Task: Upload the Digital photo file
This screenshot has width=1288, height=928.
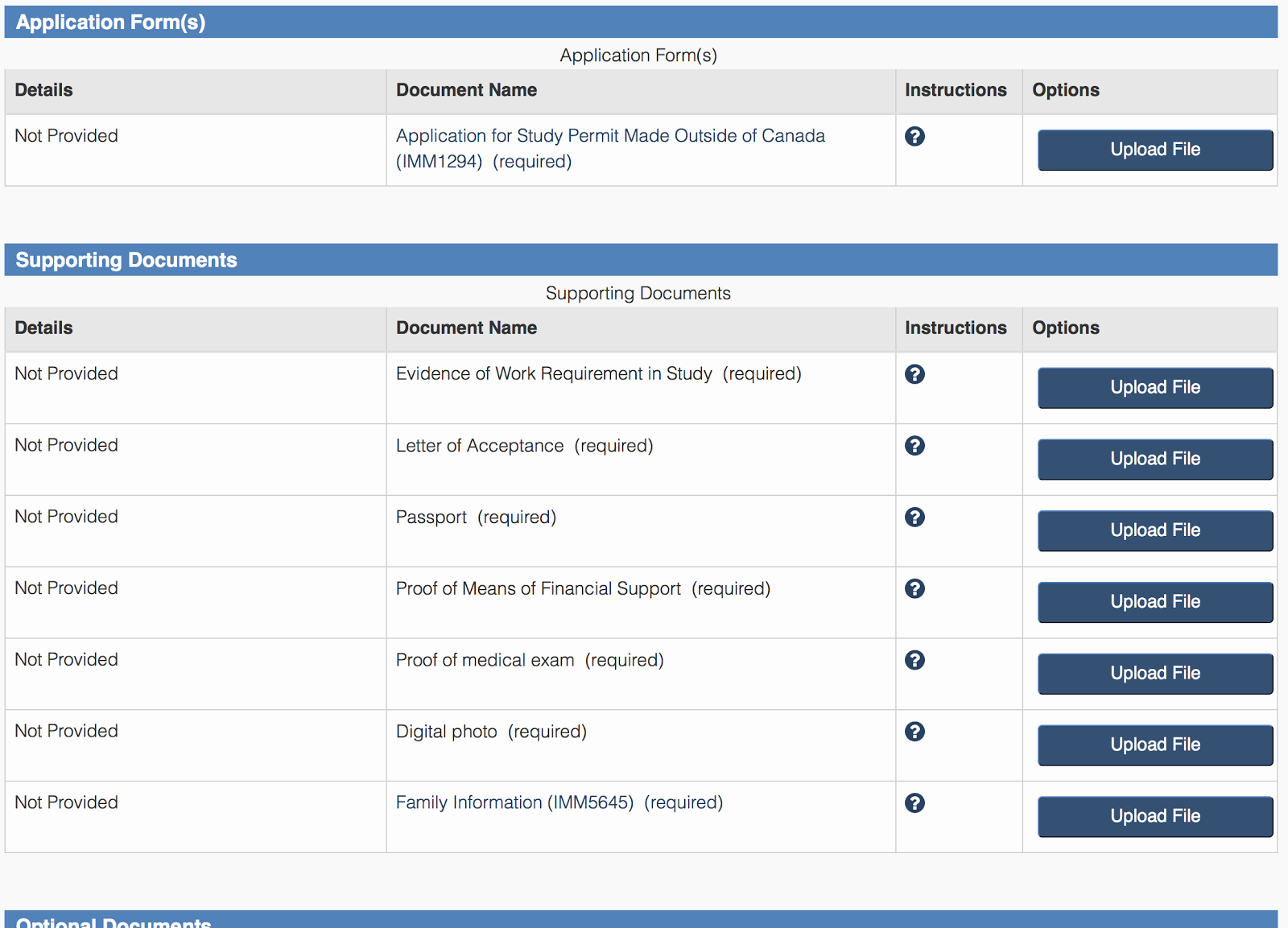Action: pyautogui.click(x=1155, y=745)
